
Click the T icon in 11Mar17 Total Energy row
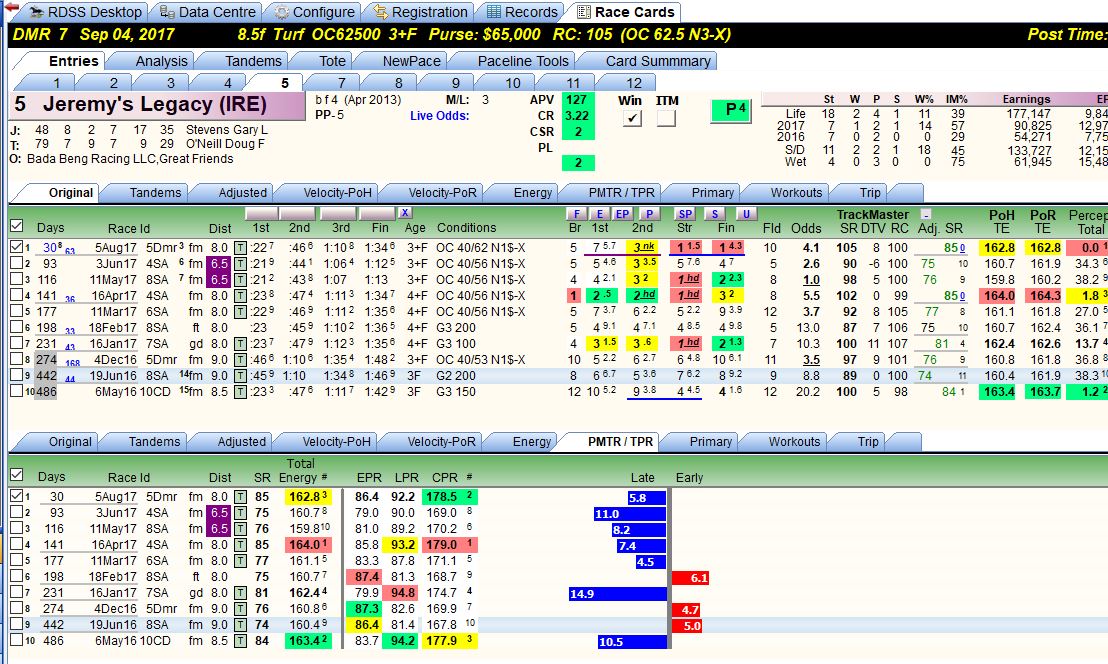[x=240, y=561]
